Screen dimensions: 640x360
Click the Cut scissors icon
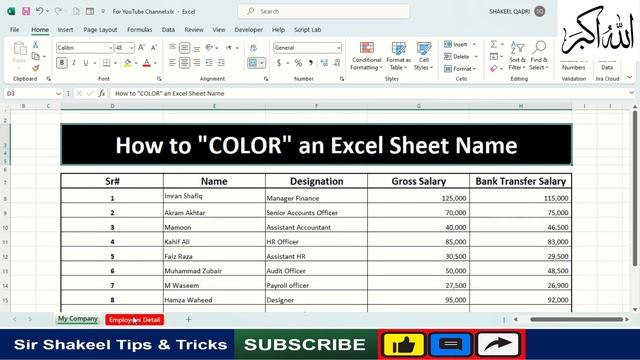click(36, 45)
